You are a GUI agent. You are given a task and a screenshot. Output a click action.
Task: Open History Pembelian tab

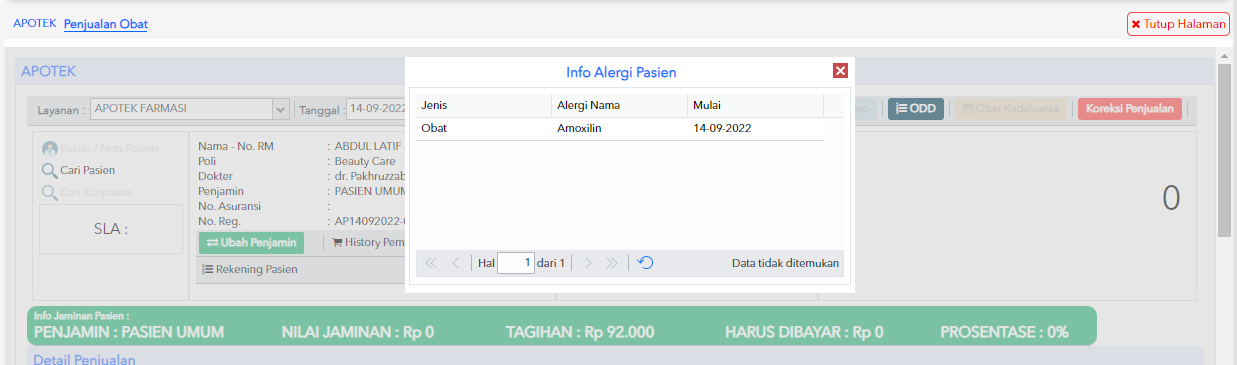pyautogui.click(x=368, y=242)
